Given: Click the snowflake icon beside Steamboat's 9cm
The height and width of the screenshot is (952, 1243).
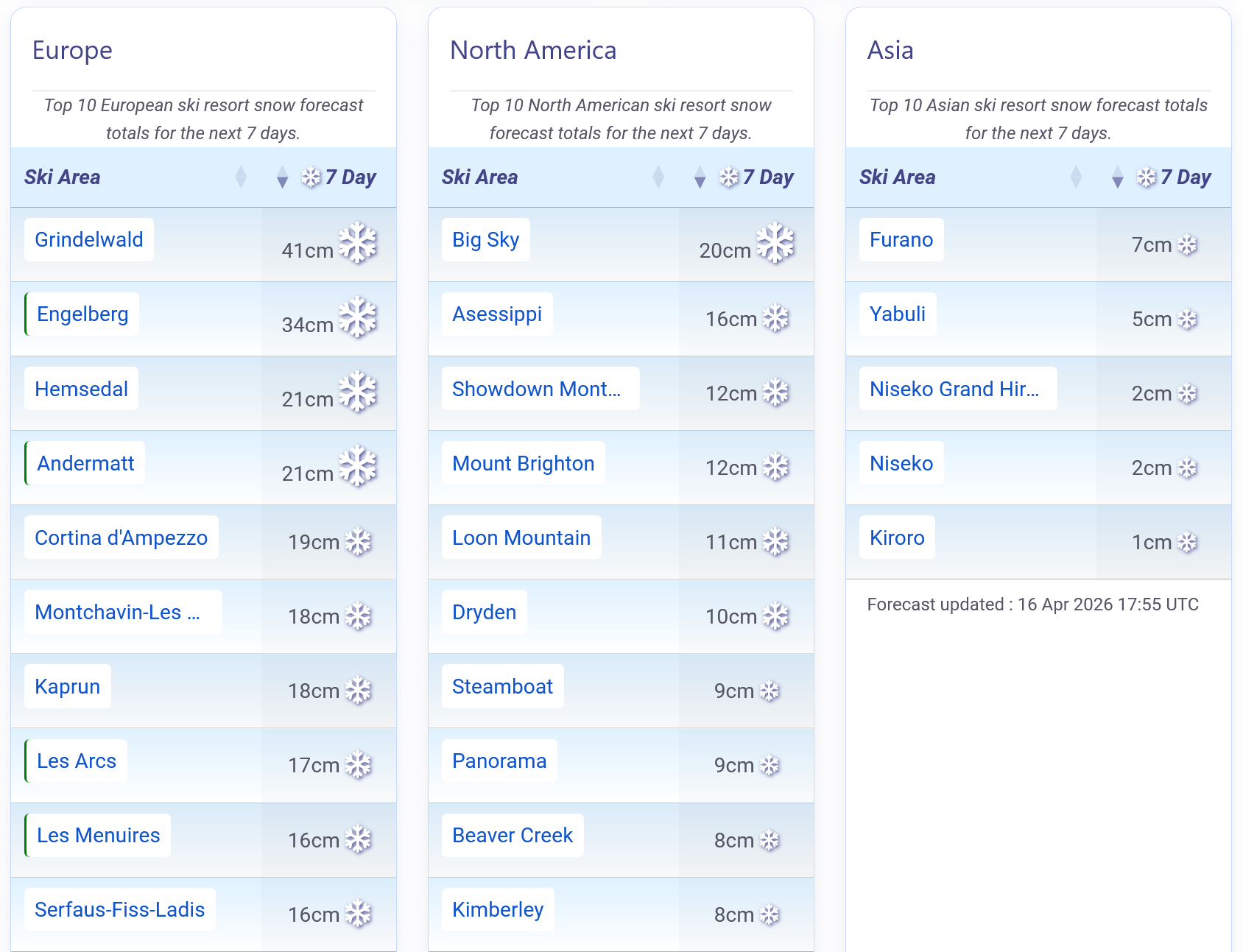Looking at the screenshot, I should tap(770, 691).
